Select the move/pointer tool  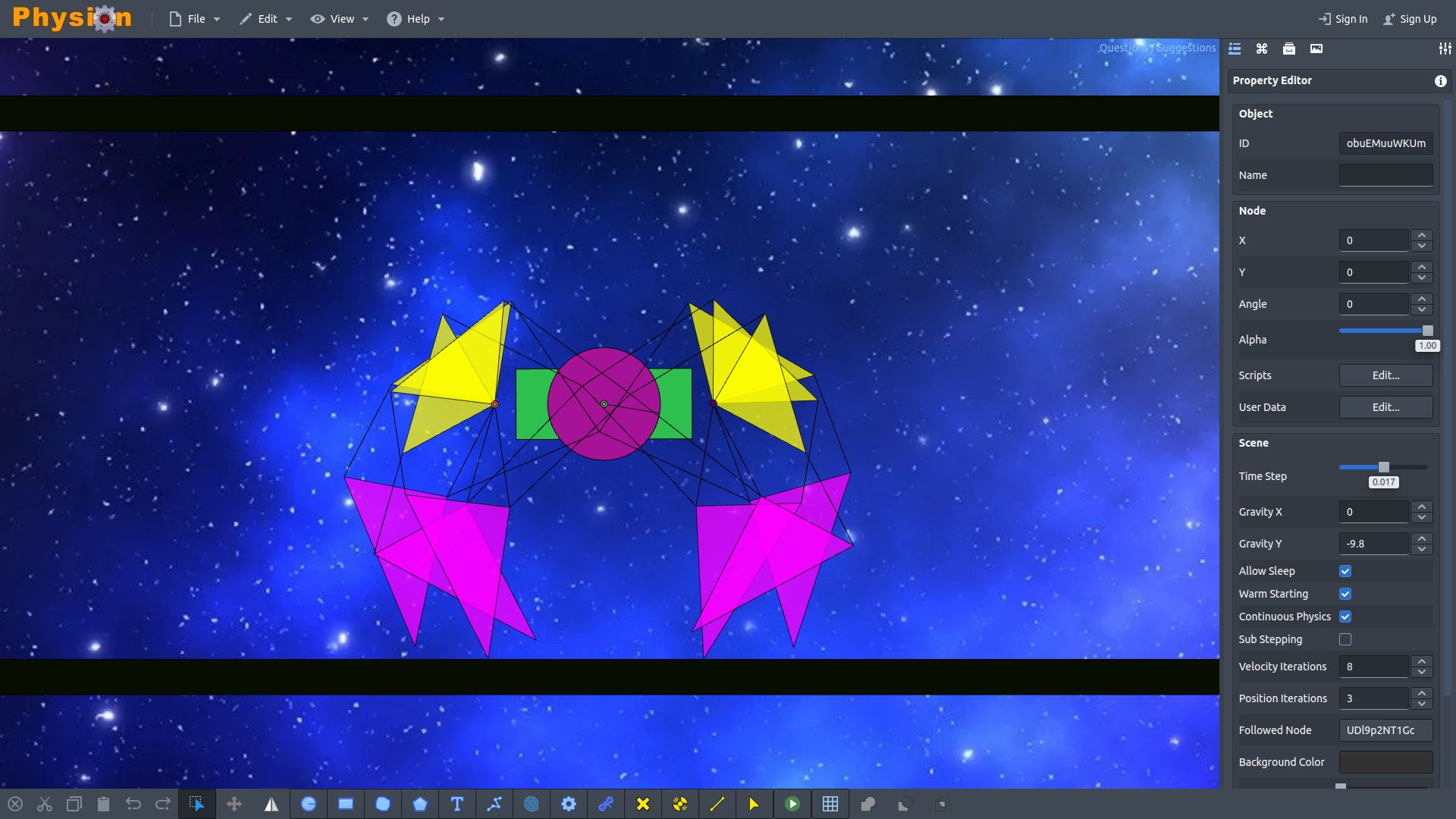196,803
